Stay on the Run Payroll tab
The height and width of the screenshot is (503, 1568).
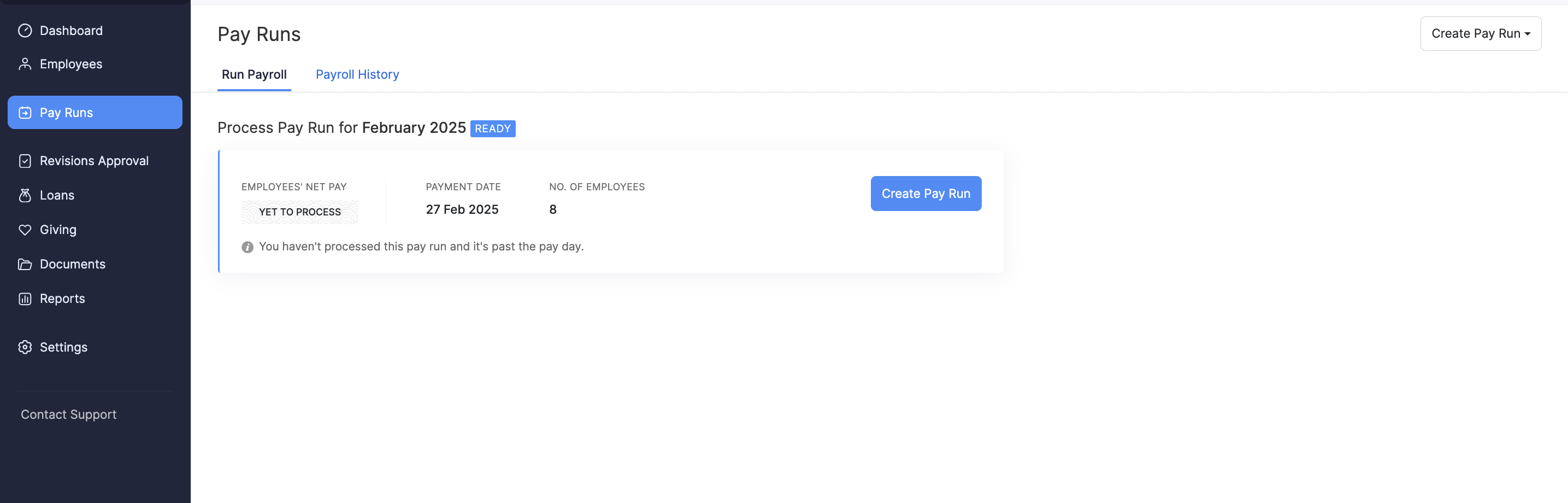[254, 74]
